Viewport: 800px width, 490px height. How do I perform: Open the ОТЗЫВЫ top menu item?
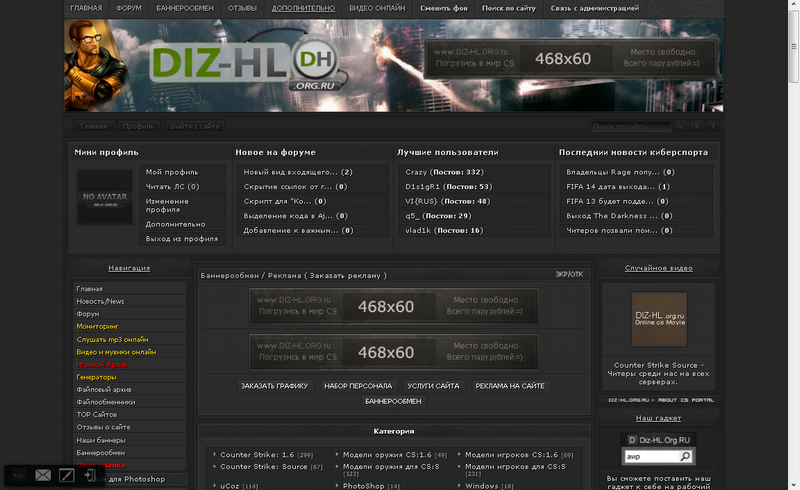(x=242, y=8)
